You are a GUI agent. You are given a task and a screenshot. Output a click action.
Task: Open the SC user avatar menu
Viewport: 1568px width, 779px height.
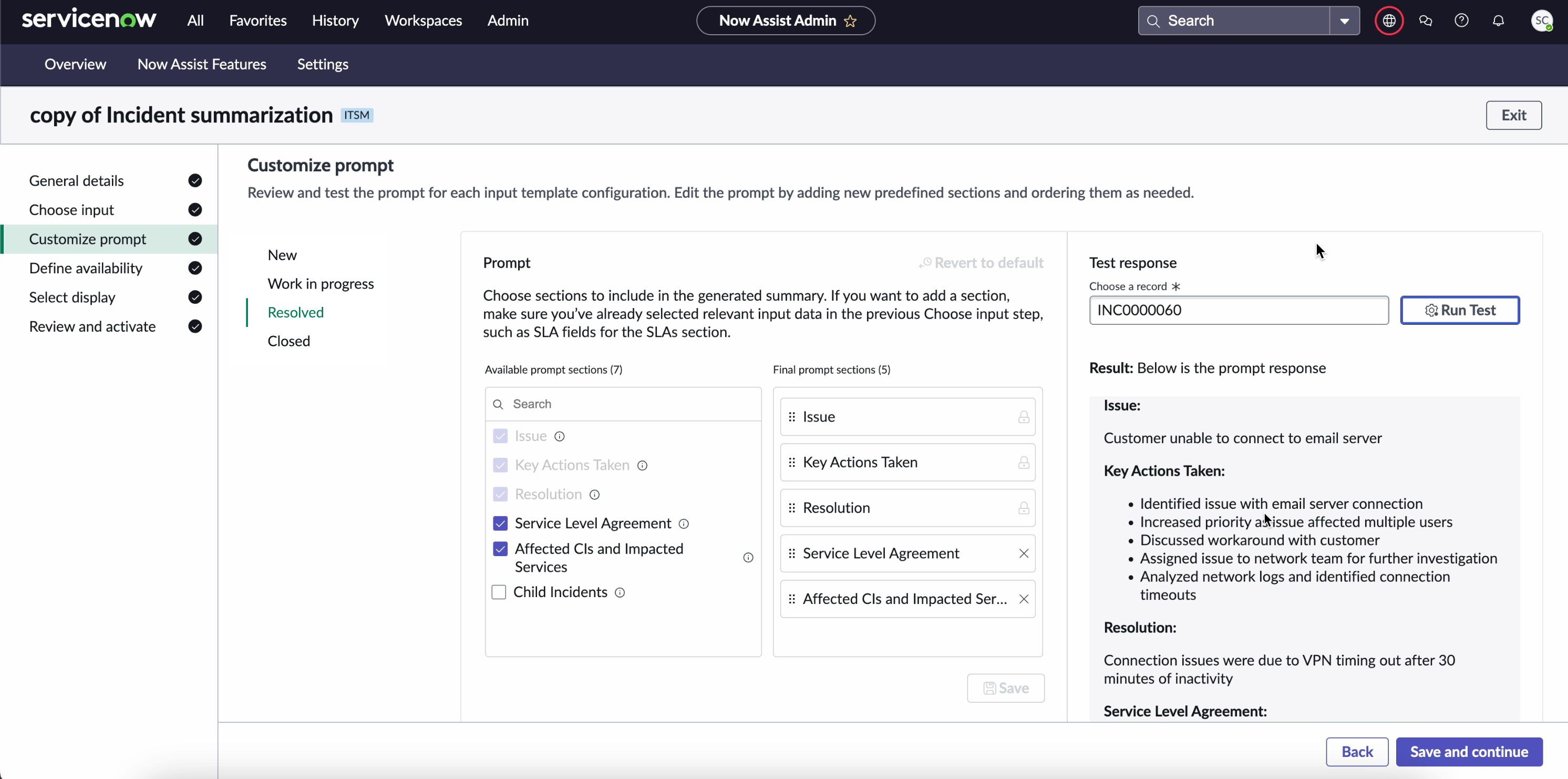point(1541,20)
